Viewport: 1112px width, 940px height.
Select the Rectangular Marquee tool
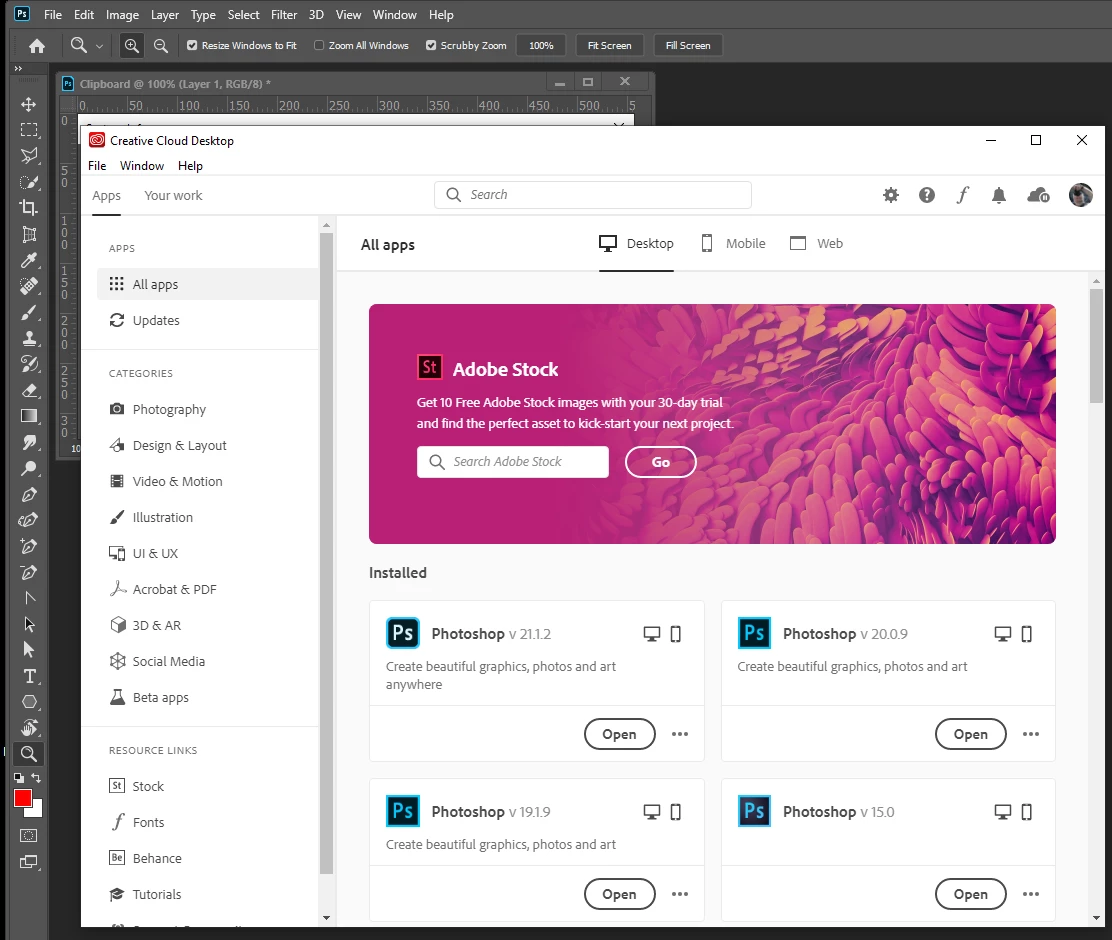point(28,130)
